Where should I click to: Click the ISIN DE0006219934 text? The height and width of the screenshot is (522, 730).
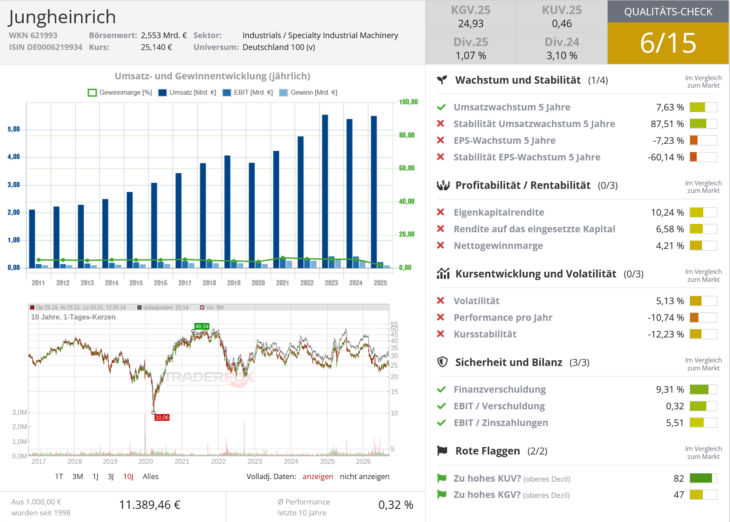[x=46, y=47]
